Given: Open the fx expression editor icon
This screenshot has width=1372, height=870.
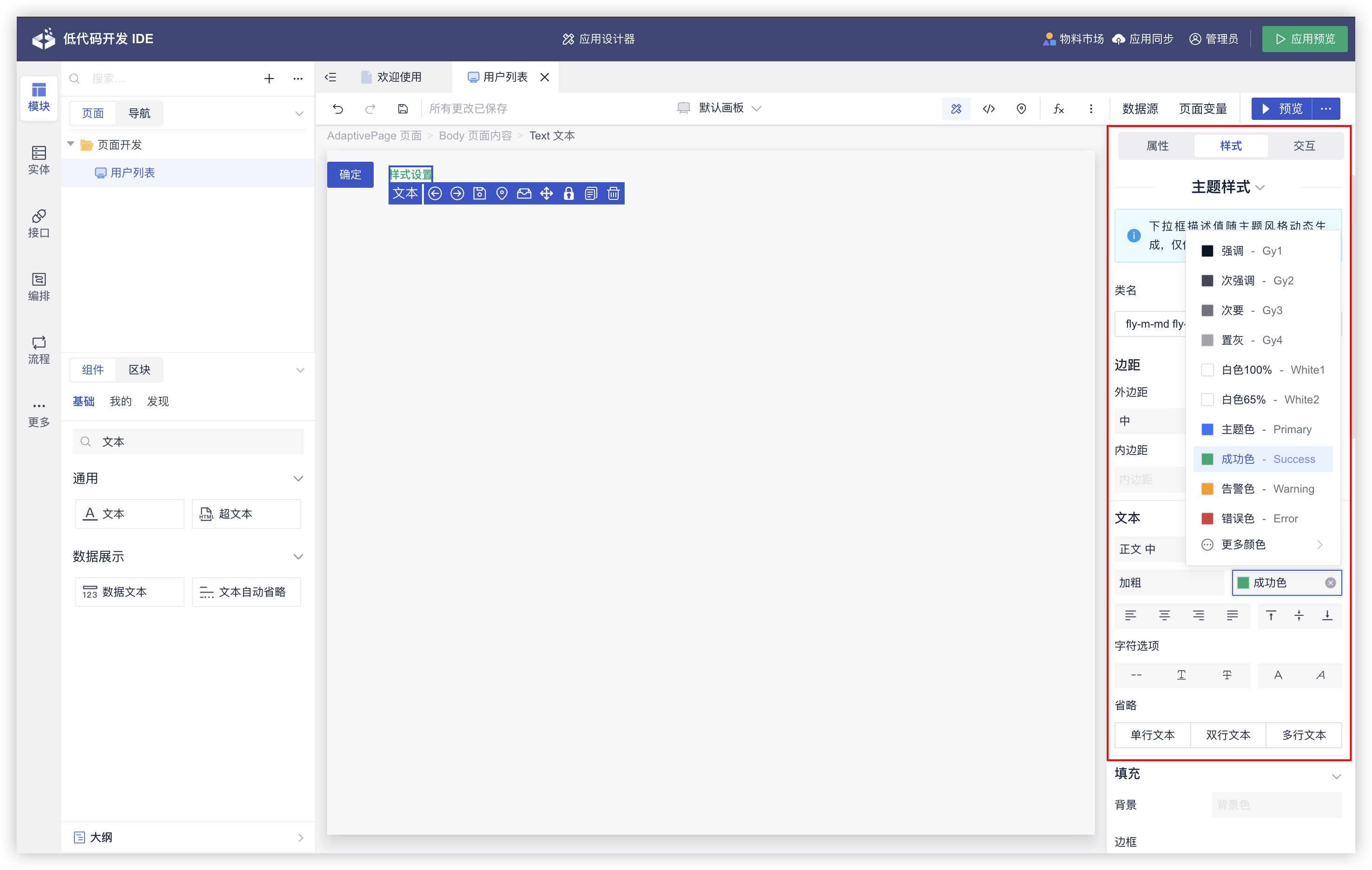Looking at the screenshot, I should click(x=1058, y=108).
